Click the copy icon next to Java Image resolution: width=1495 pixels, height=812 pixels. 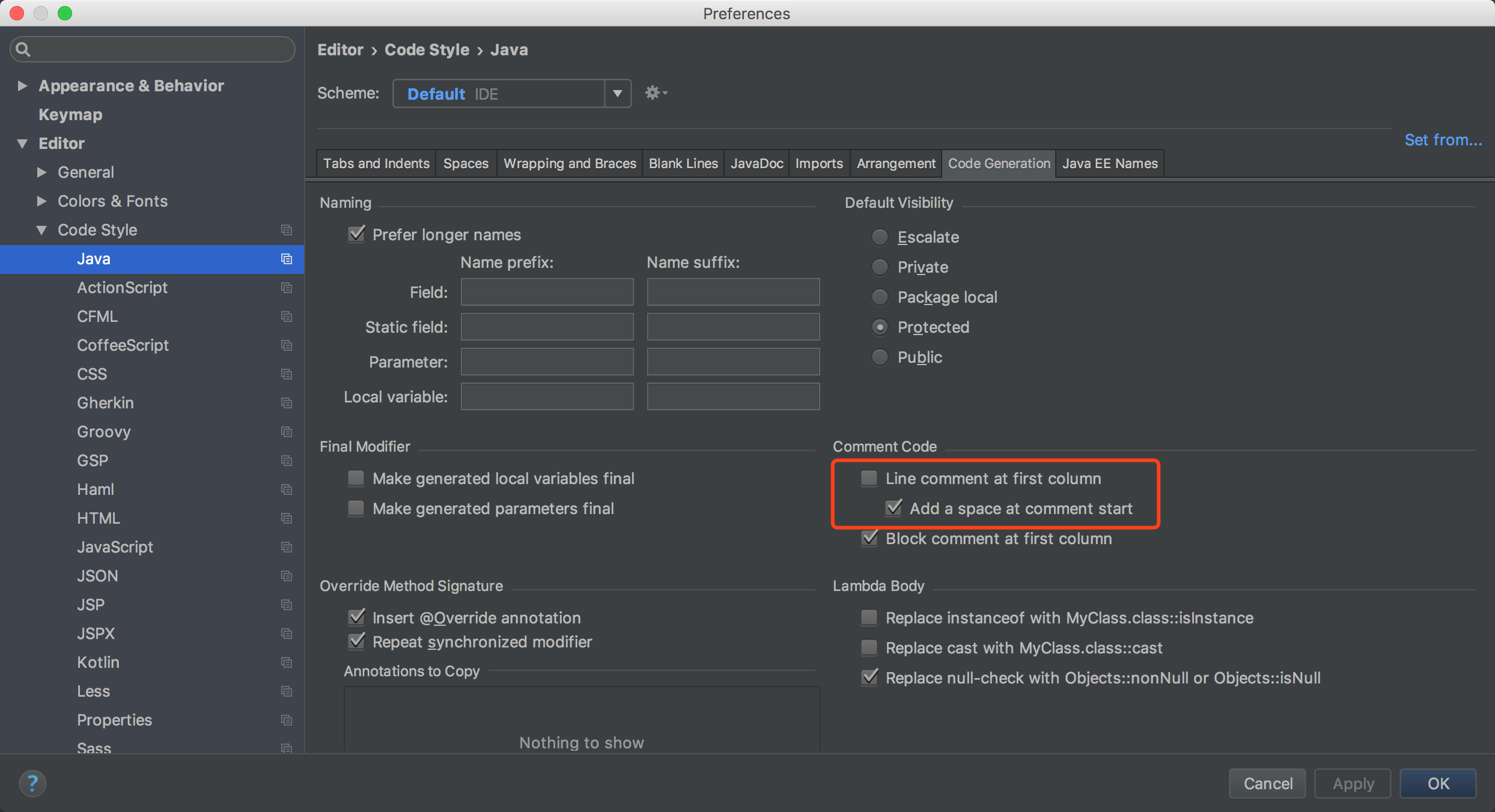point(287,259)
